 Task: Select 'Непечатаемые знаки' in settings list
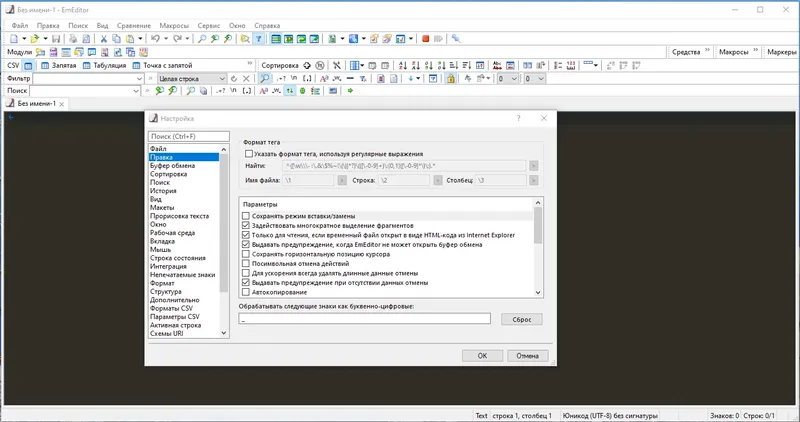[x=183, y=275]
